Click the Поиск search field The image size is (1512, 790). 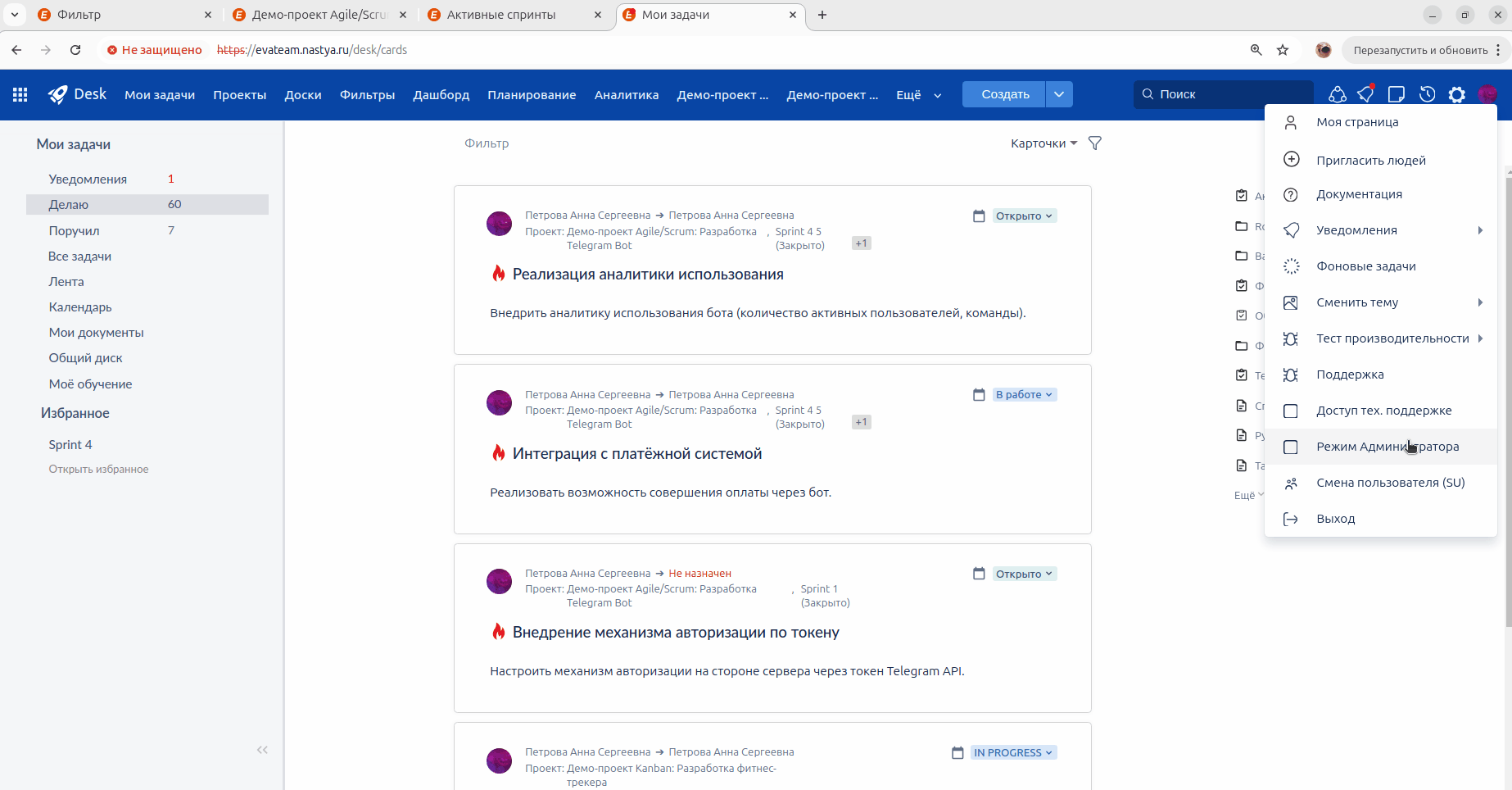click(x=1224, y=94)
